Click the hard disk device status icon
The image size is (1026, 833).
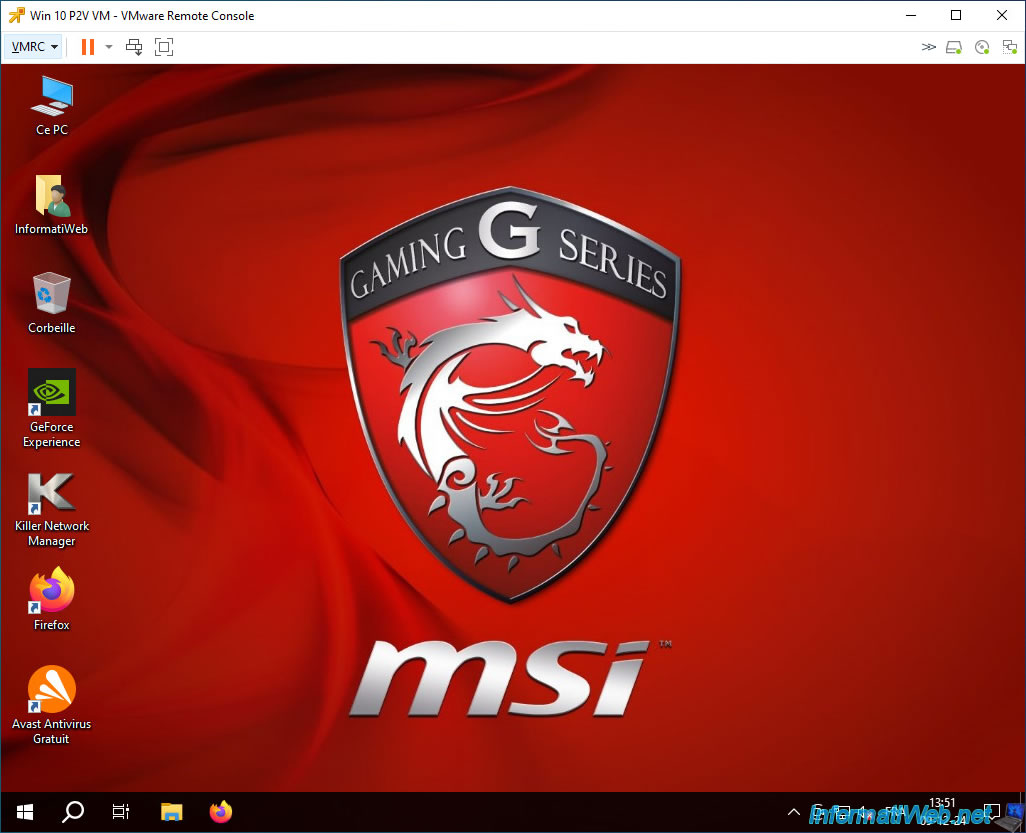click(954, 47)
